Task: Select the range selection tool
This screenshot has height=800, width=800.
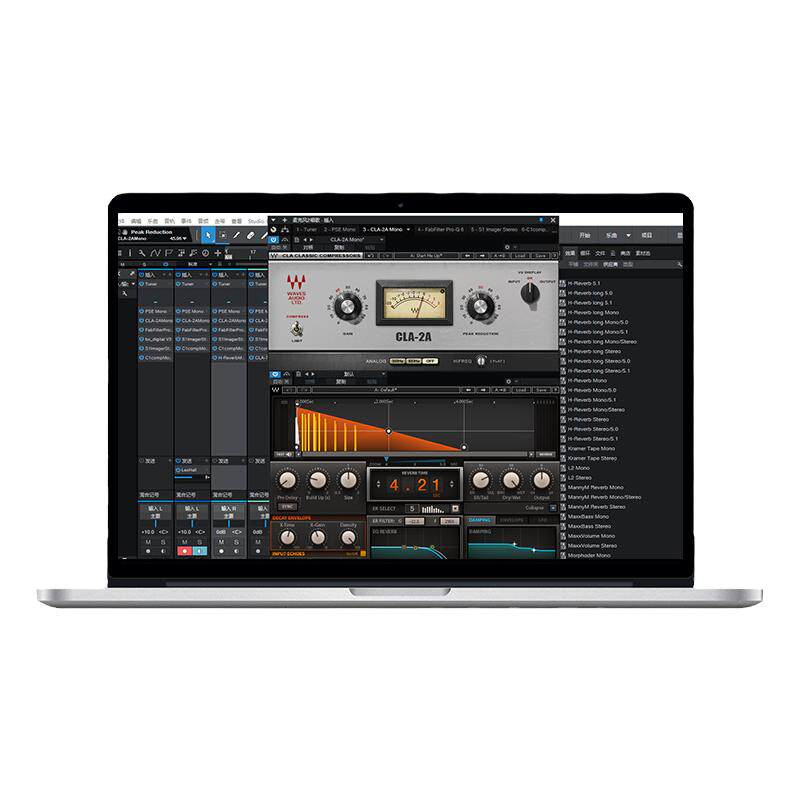Action: (223, 235)
